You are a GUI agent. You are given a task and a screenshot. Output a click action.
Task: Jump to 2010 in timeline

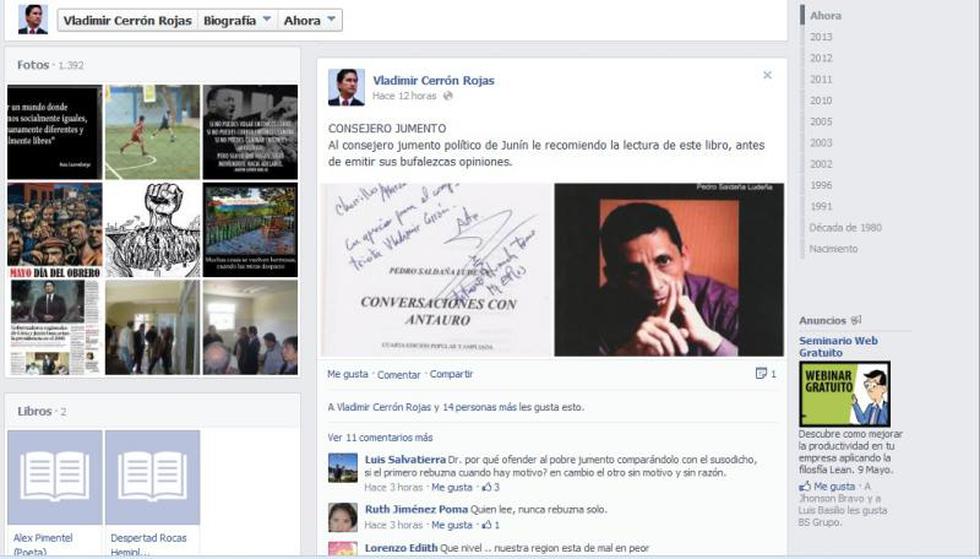click(821, 101)
